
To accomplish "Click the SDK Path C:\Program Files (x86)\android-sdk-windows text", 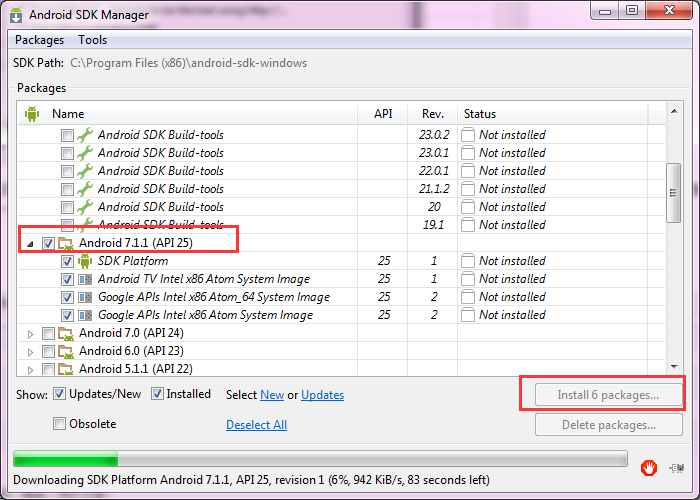I will point(188,63).
